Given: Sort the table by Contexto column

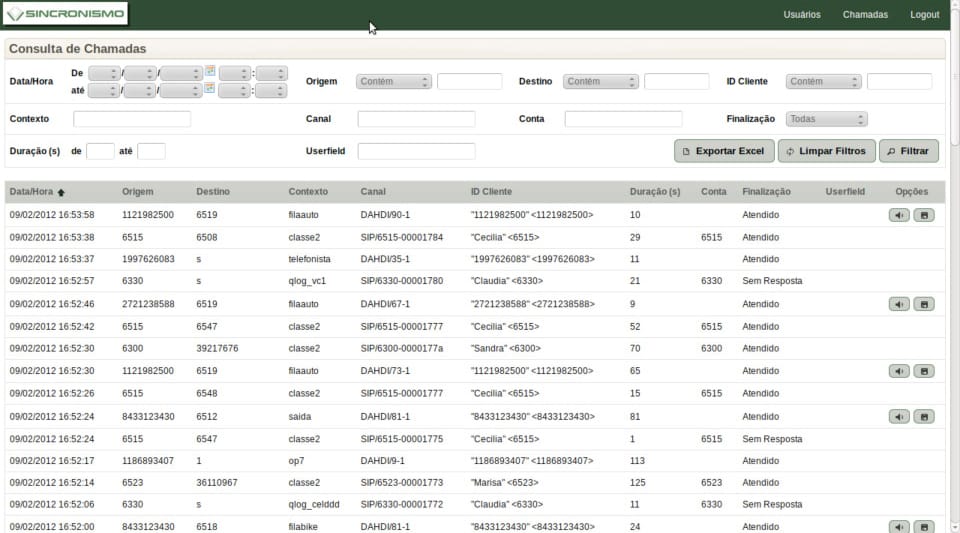Looking at the screenshot, I should coord(308,192).
